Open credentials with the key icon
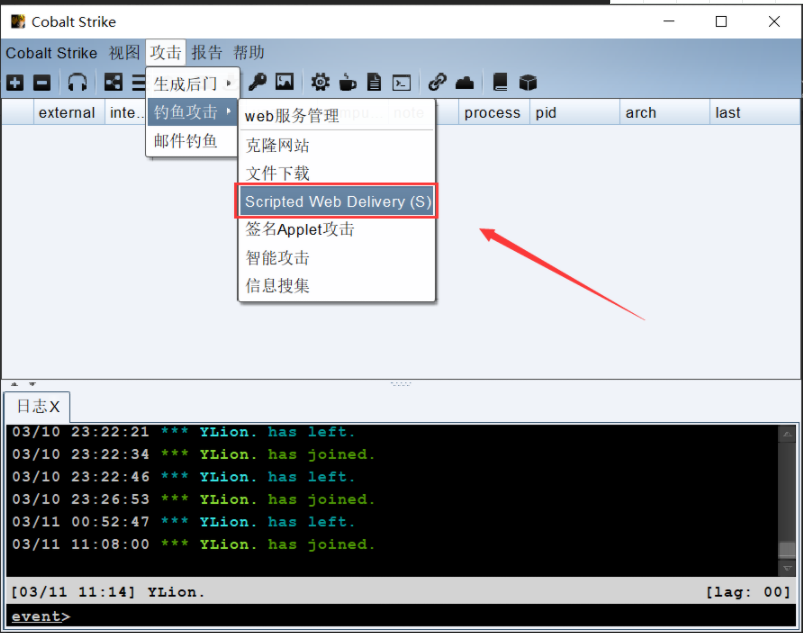Viewport: 803px width, 633px height. coord(257,82)
